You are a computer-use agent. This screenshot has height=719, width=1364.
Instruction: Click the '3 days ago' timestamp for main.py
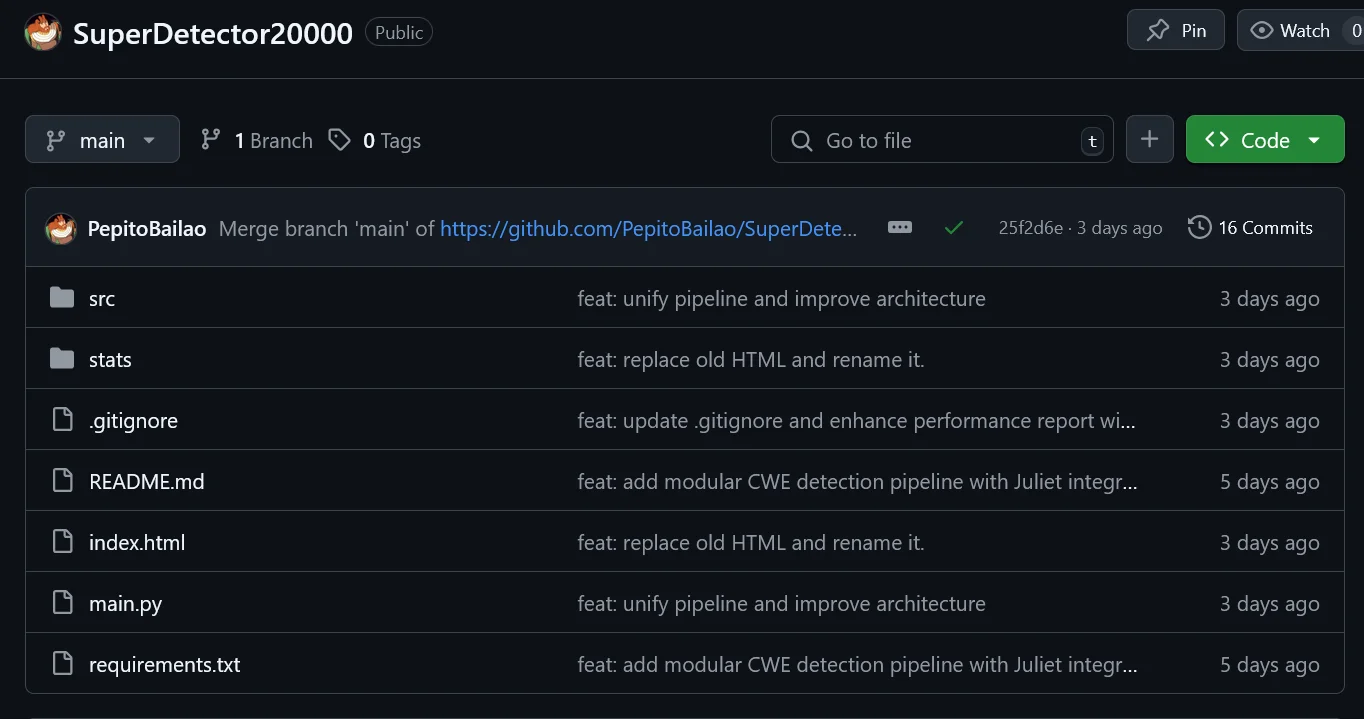(x=1269, y=604)
